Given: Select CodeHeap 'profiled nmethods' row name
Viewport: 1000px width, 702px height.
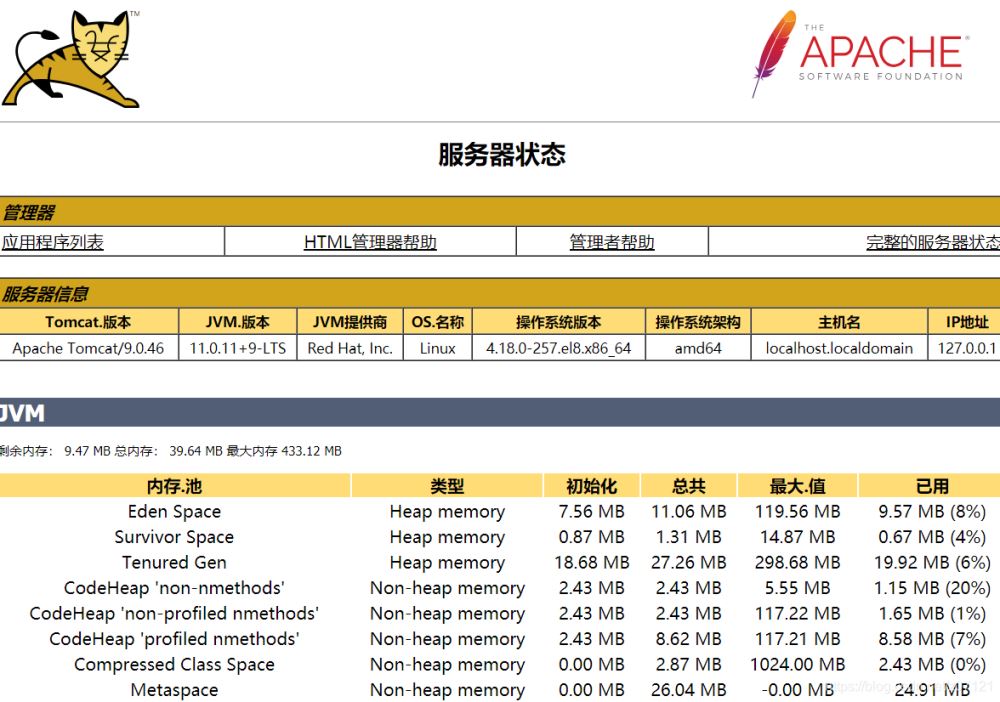Looking at the screenshot, I should 174,639.
